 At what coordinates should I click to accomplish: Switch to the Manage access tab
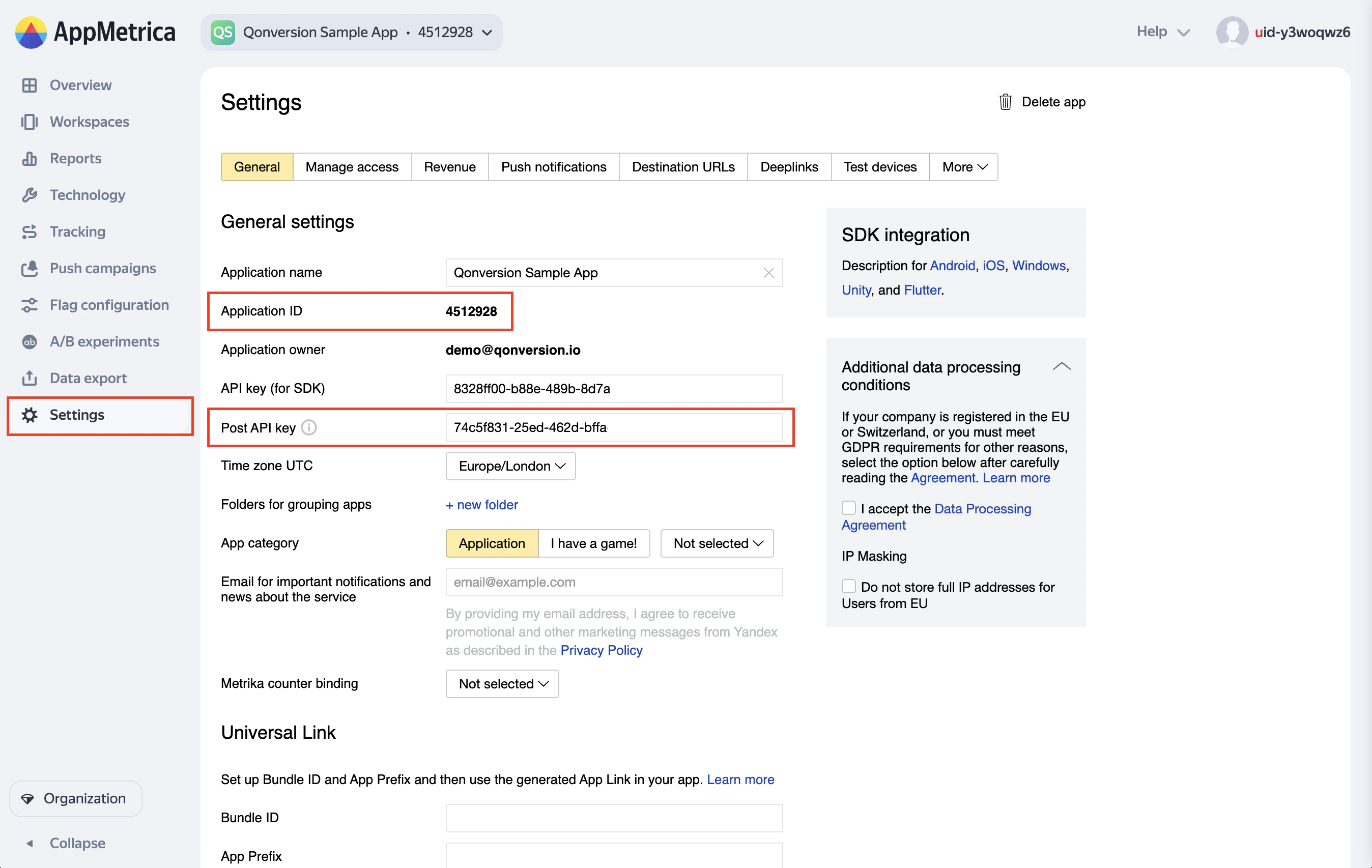pyautogui.click(x=352, y=167)
